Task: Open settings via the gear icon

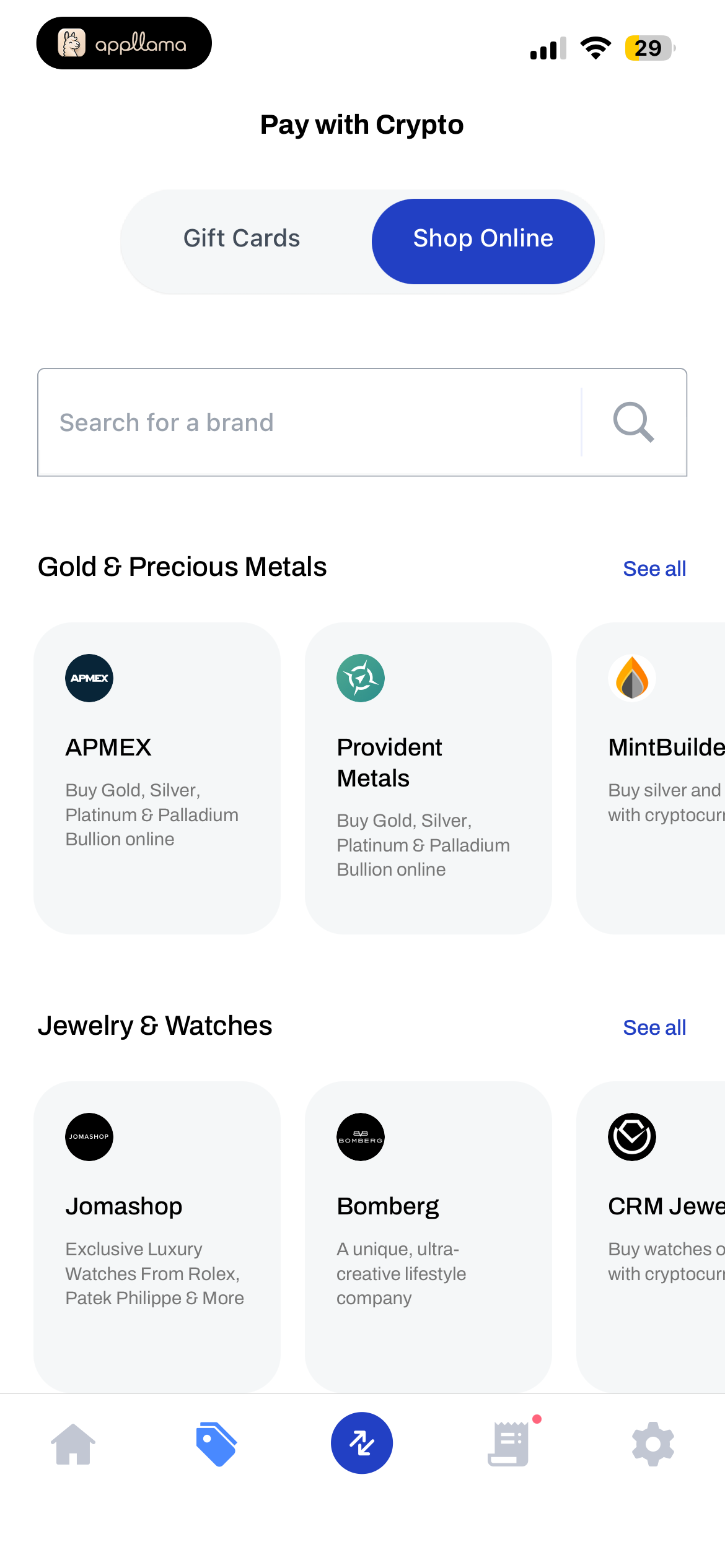Action: click(653, 1444)
